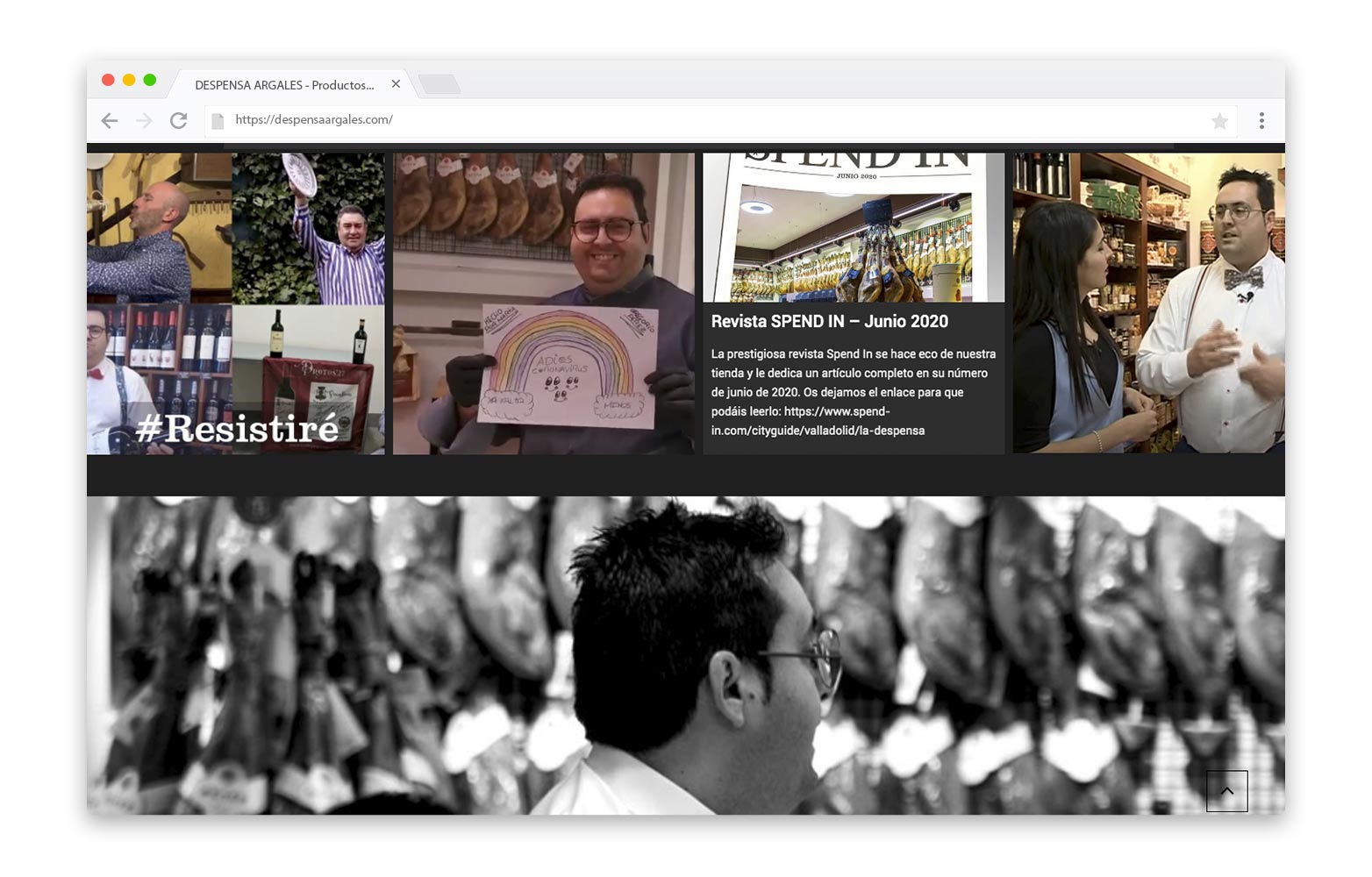Image resolution: width=1372 pixels, height=877 pixels.
Task: Select the DESPENSA ARGALES - Productos tab
Action: [283, 85]
